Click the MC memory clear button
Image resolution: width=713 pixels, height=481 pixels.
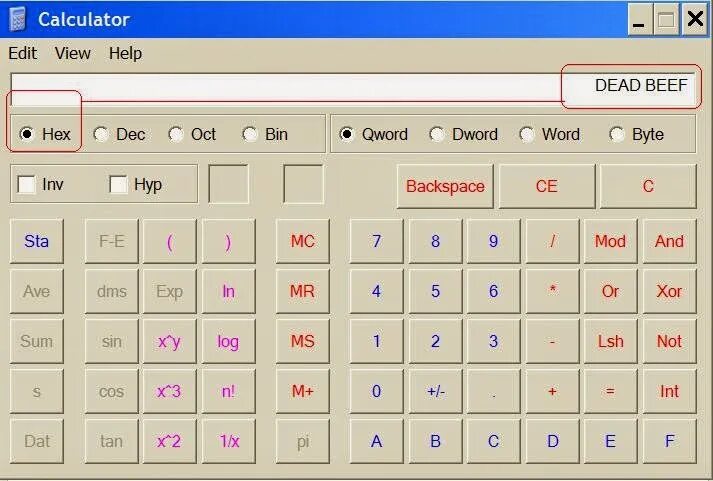coord(302,241)
